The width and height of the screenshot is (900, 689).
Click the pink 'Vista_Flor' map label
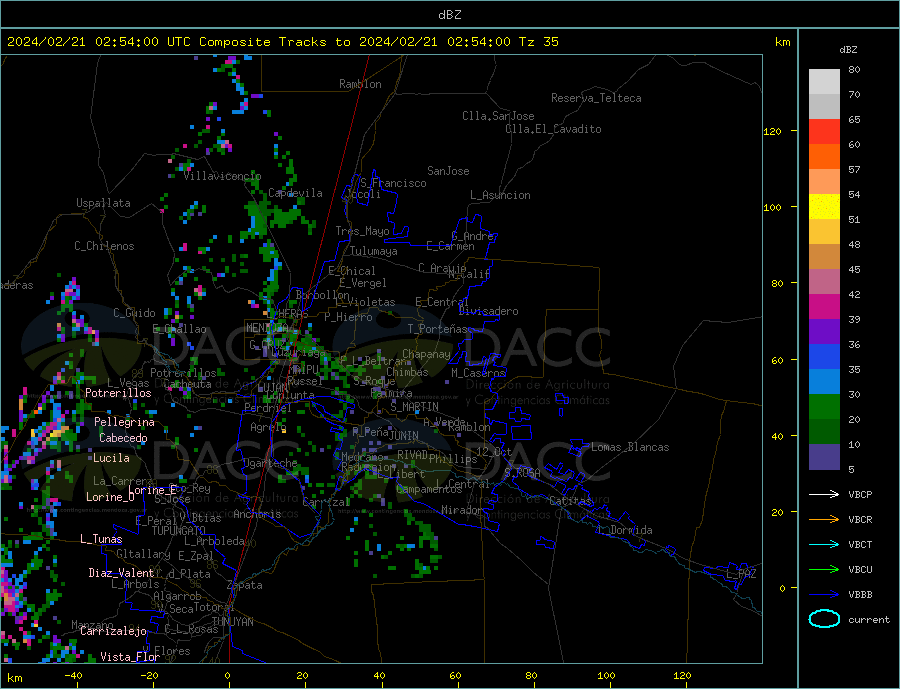tap(130, 657)
